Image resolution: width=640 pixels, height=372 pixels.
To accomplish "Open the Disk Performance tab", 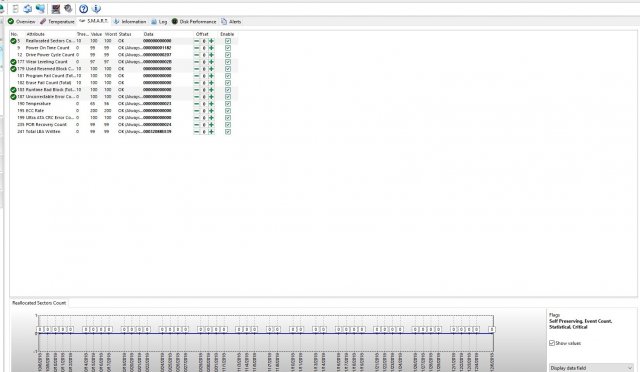I will pos(194,22).
